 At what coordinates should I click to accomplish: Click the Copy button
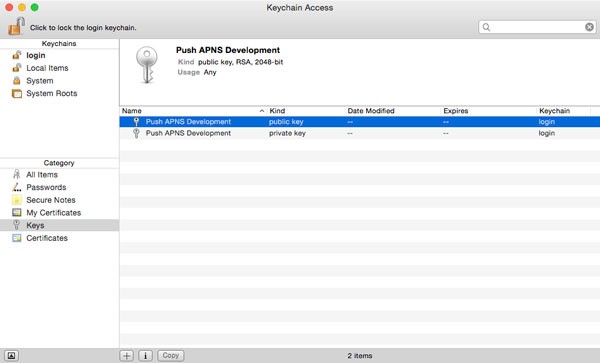[x=171, y=356]
